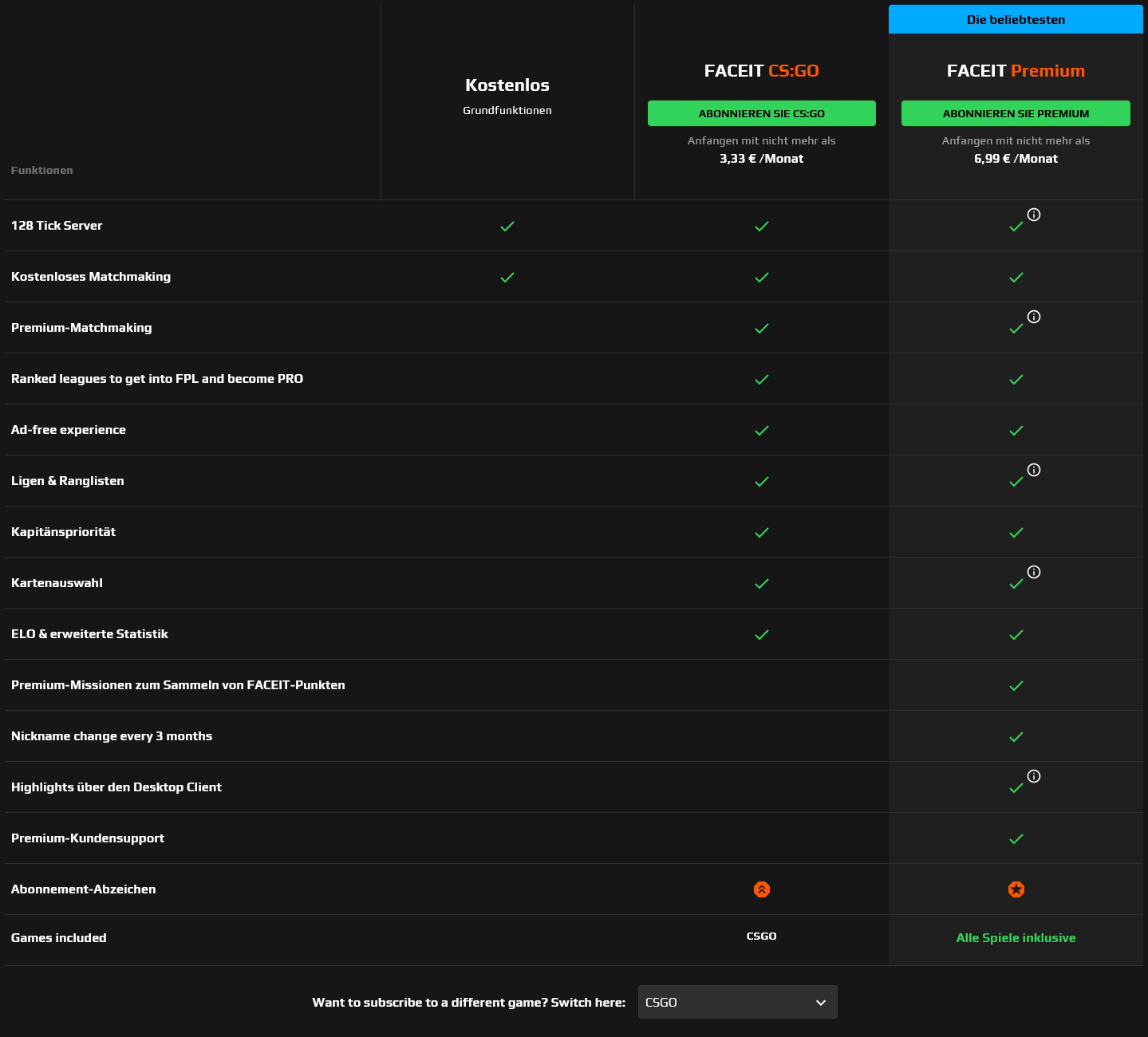Open the CSGO game switch dropdown

click(738, 1002)
